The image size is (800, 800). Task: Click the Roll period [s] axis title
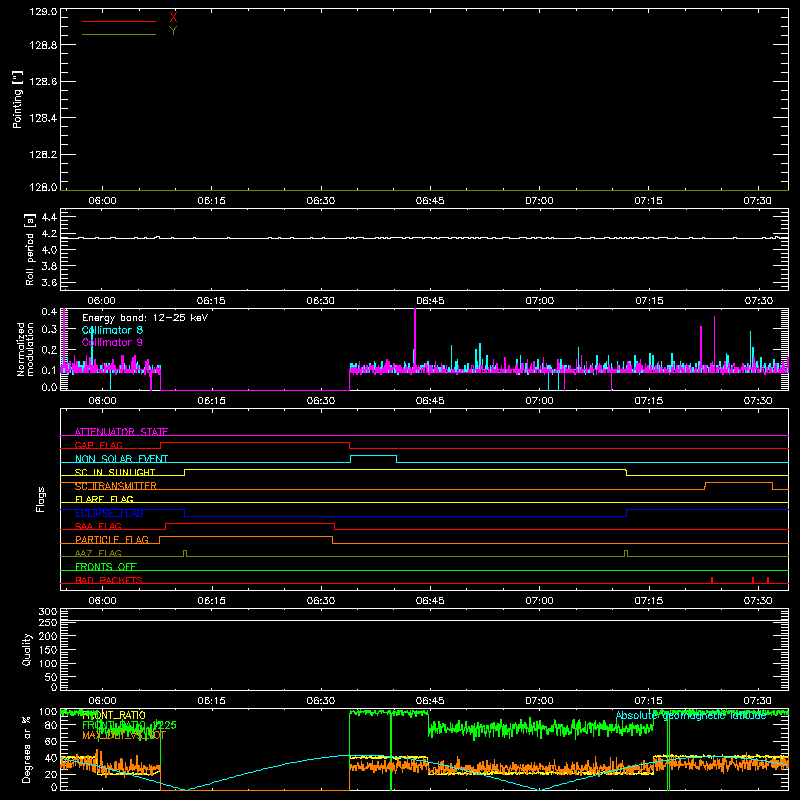(30, 249)
